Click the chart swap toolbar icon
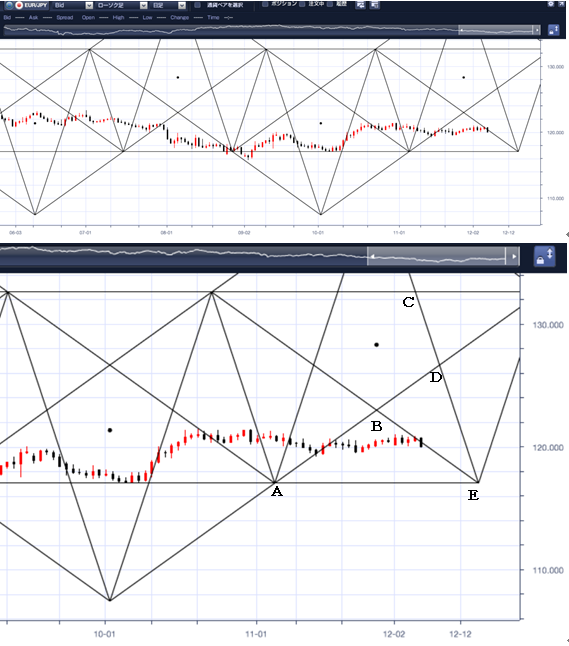Viewport: 569px width, 646px height. point(361,5)
